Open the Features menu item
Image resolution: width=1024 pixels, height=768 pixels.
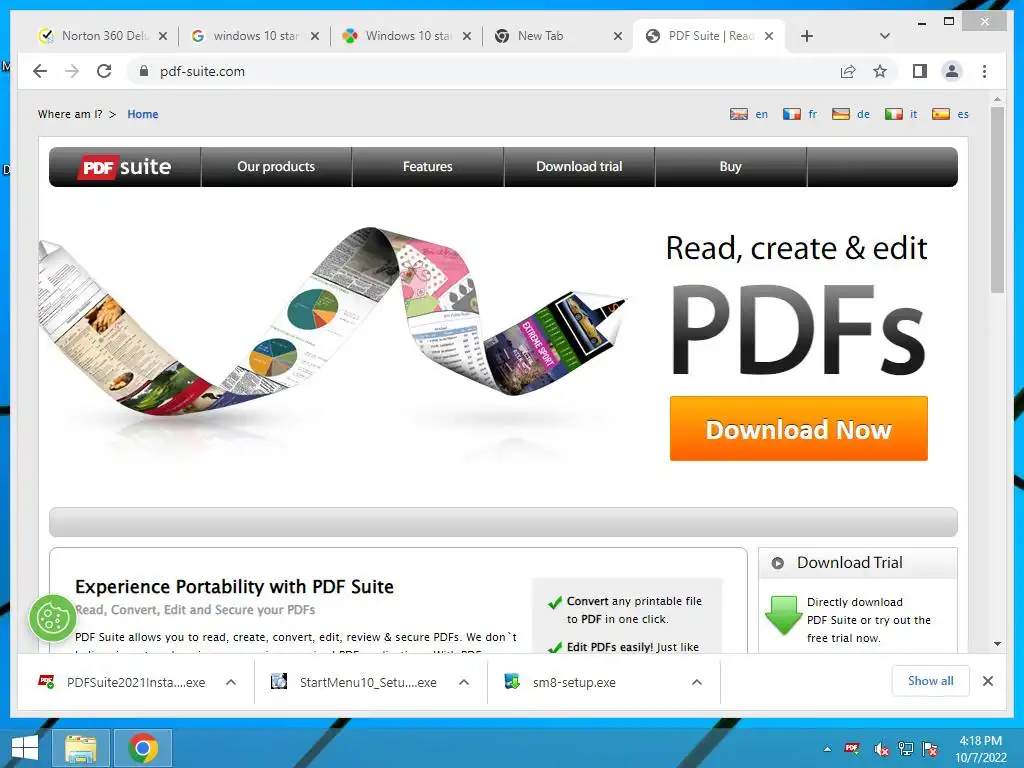(x=428, y=167)
